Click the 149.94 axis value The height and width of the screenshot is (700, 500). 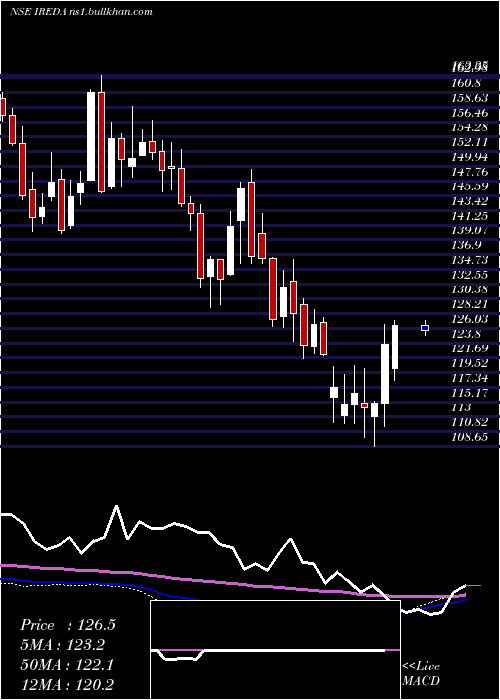point(469,157)
